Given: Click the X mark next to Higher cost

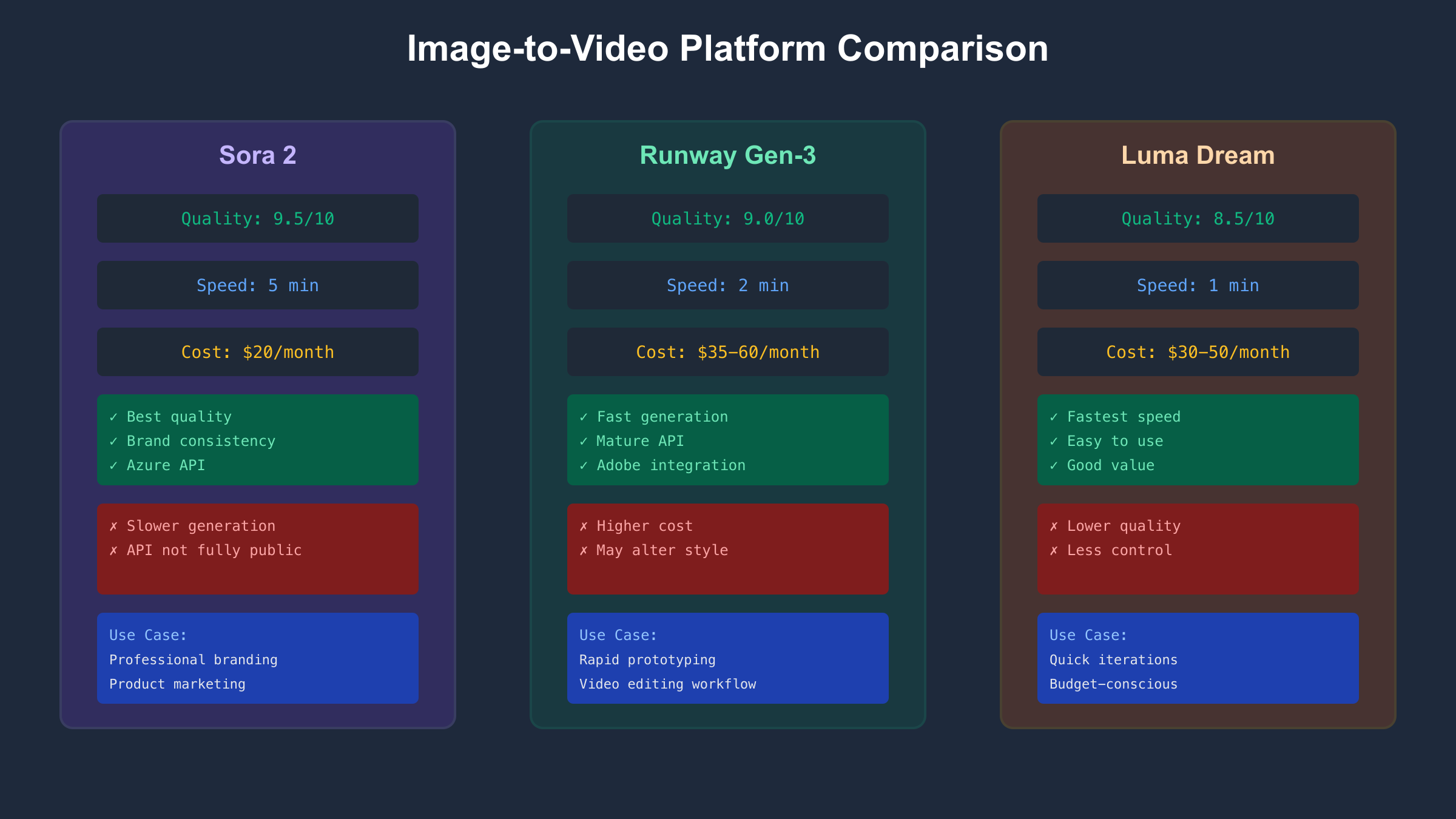Looking at the screenshot, I should point(584,527).
